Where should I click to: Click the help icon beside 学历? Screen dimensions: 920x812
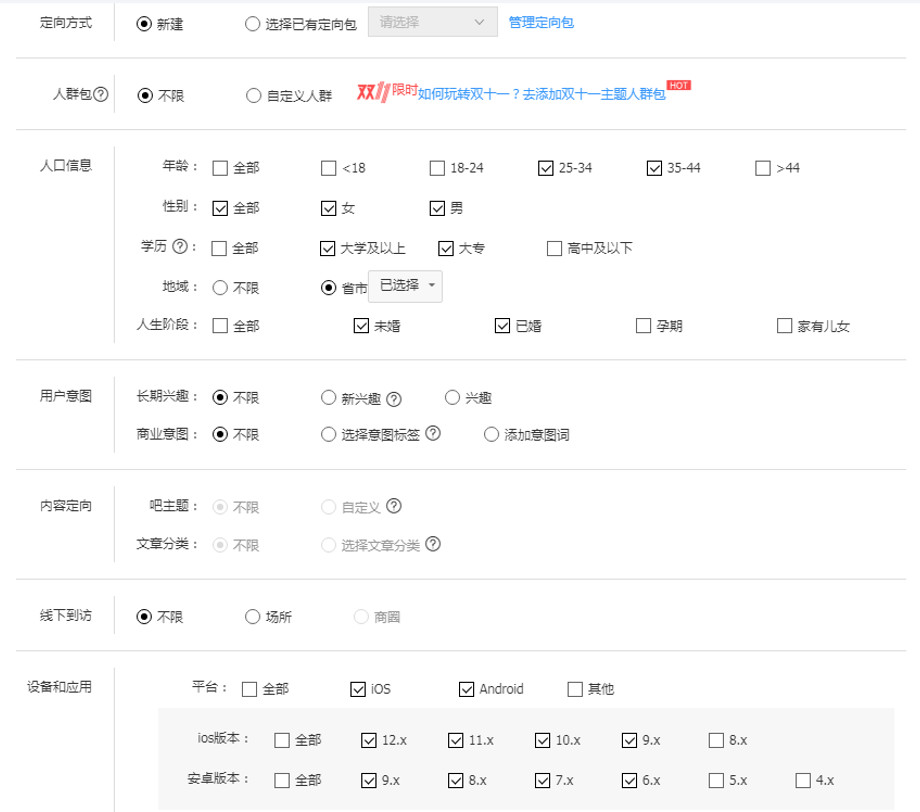[180, 246]
